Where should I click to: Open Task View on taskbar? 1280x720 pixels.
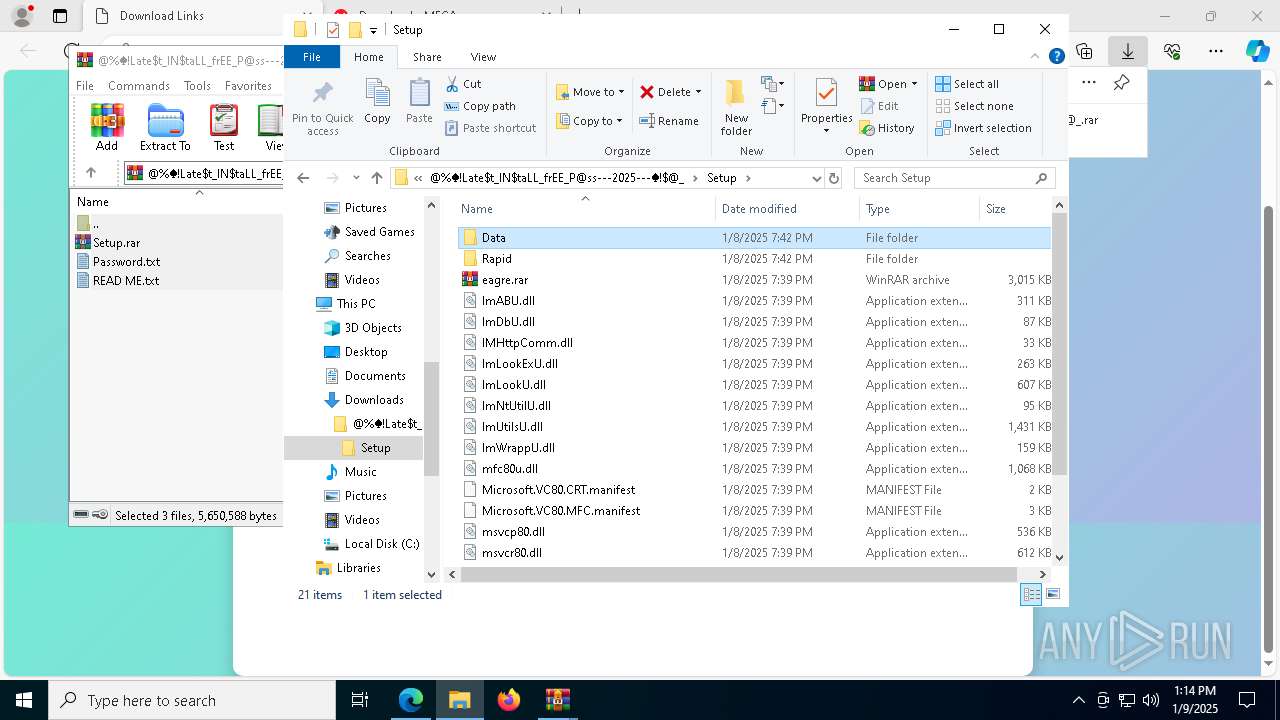click(x=360, y=700)
